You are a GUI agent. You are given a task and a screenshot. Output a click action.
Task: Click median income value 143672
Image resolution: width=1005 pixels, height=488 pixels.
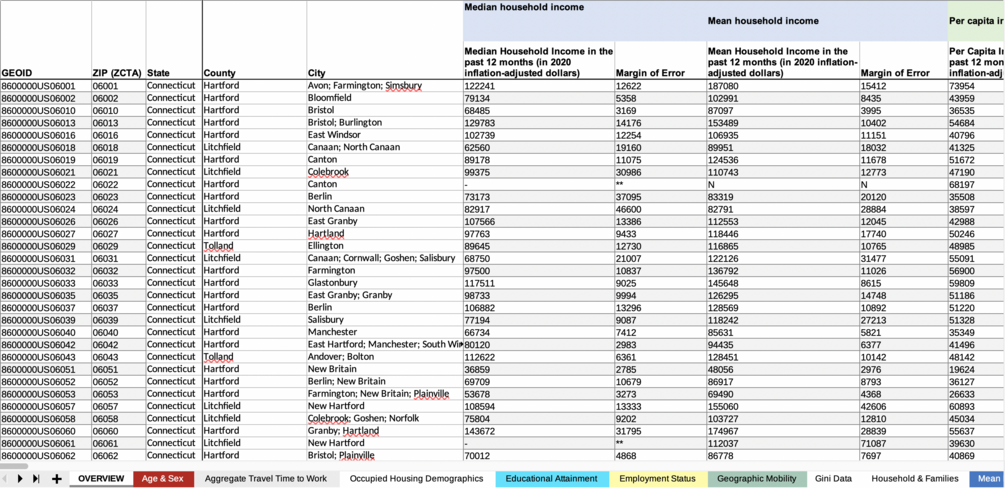(538, 430)
